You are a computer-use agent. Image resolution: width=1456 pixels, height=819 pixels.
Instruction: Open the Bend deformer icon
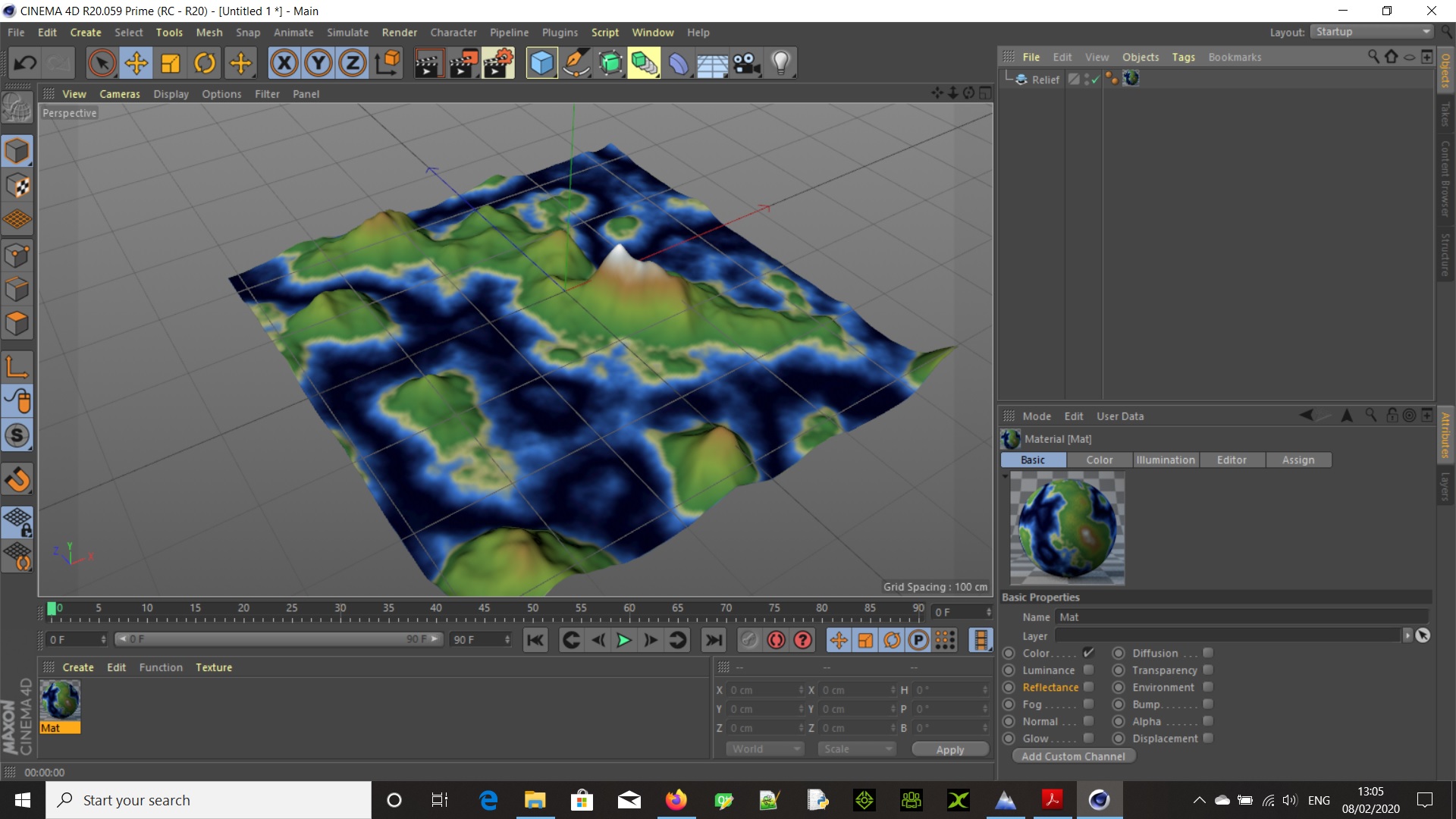click(x=679, y=63)
